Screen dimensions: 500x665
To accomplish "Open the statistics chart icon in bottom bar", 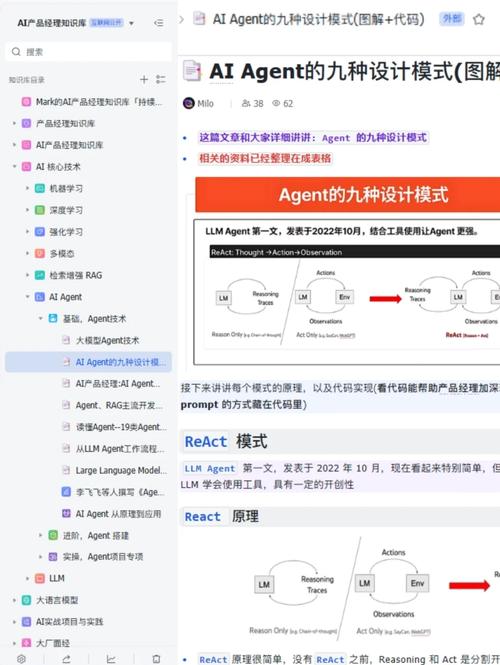I will point(111,659).
